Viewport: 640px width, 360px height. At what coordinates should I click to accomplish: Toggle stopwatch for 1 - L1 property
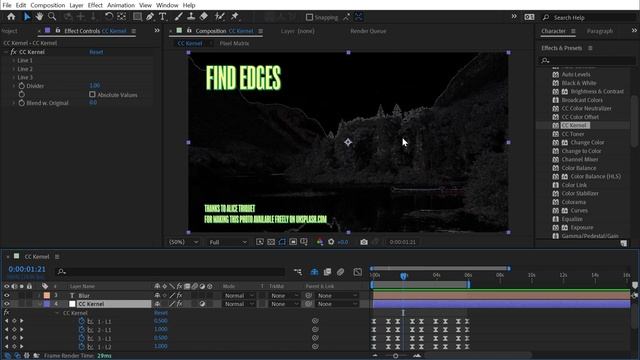82,321
